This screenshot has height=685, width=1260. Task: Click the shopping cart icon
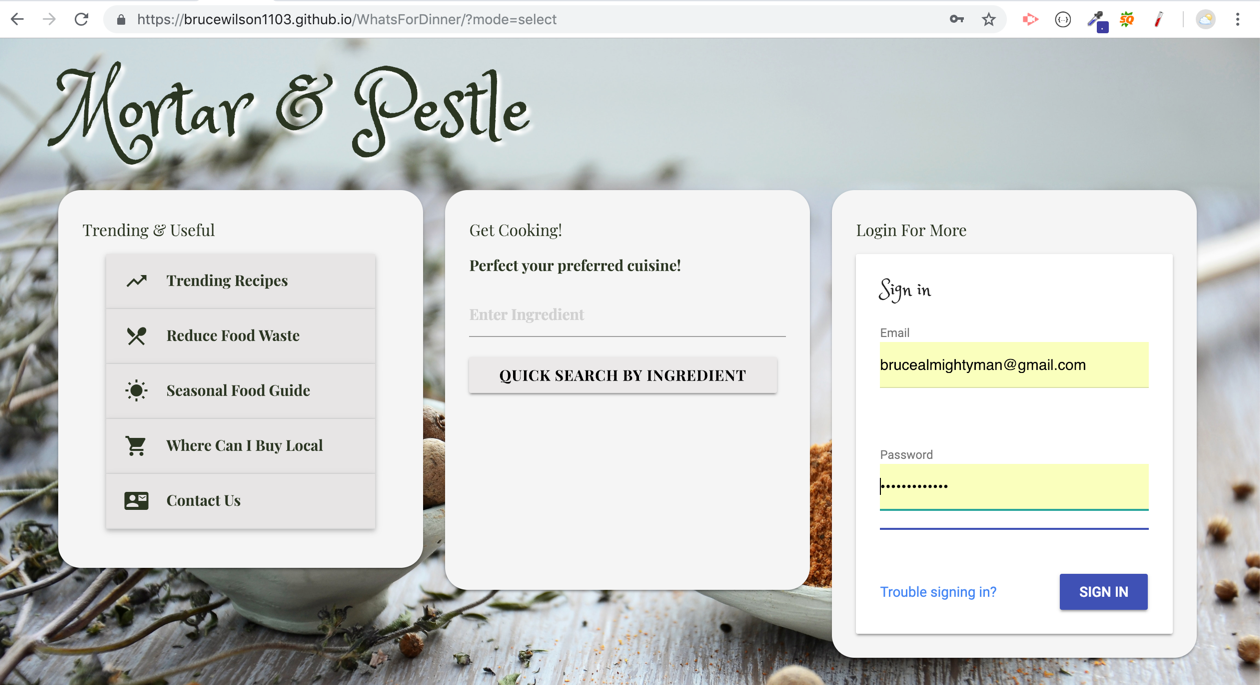[x=136, y=446]
